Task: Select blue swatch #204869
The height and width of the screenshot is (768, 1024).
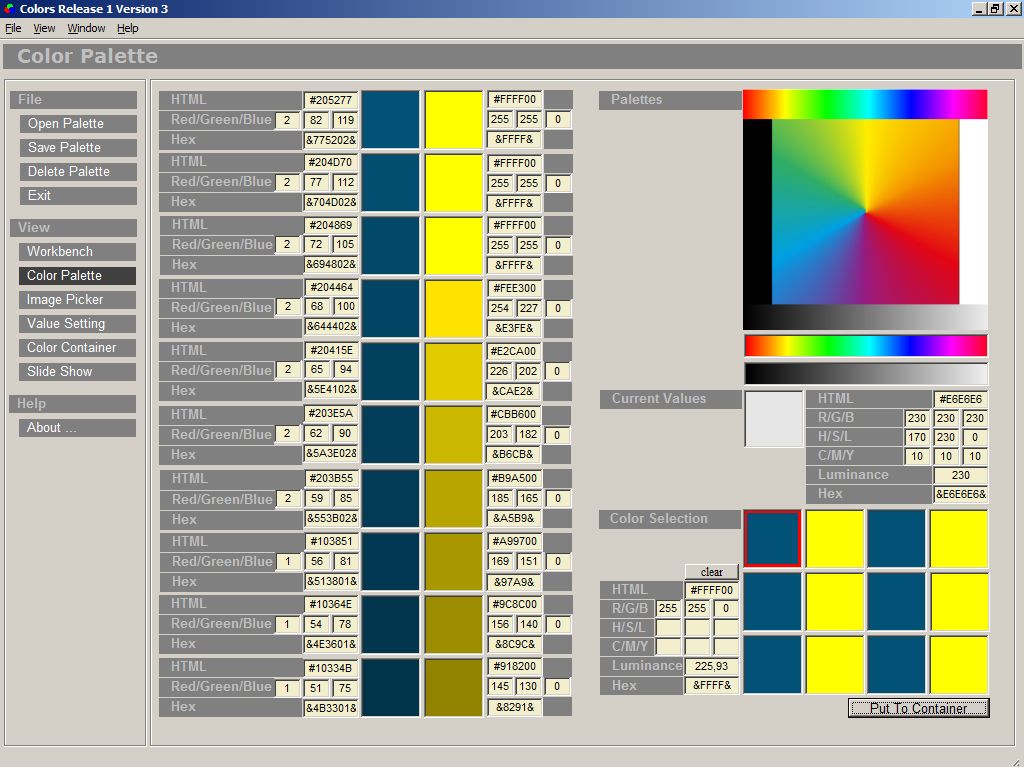Action: [x=391, y=245]
